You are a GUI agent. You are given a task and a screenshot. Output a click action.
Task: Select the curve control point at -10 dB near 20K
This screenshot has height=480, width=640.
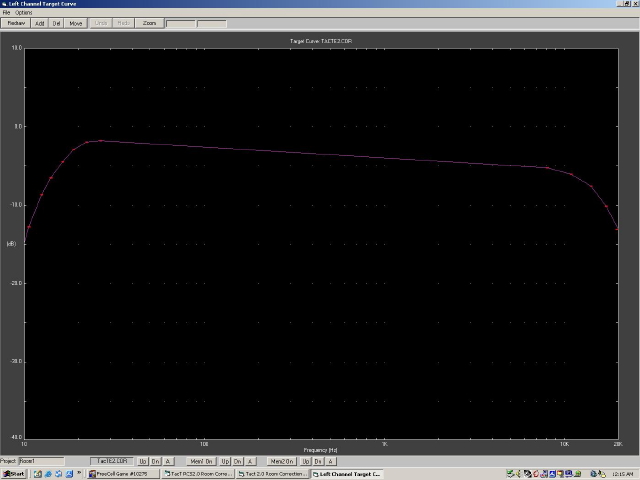tap(607, 206)
